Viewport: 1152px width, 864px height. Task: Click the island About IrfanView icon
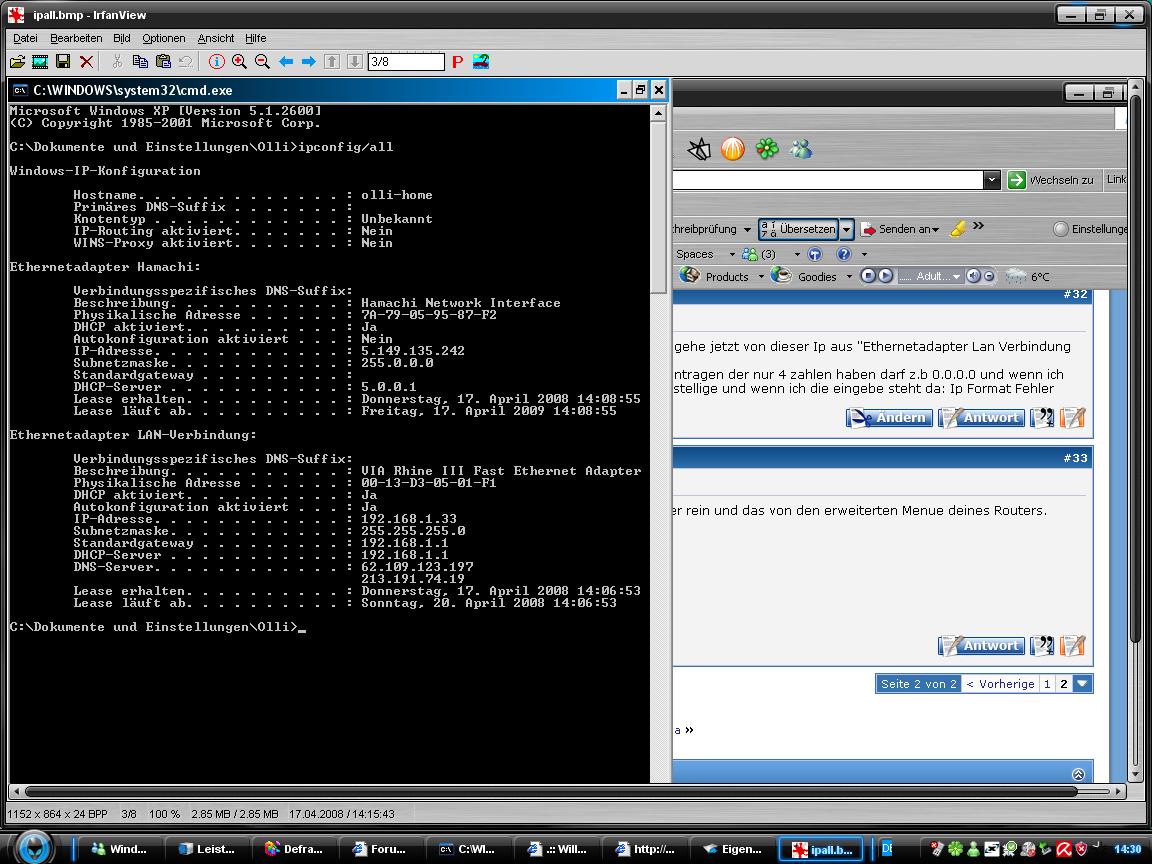pyautogui.click(x=481, y=62)
